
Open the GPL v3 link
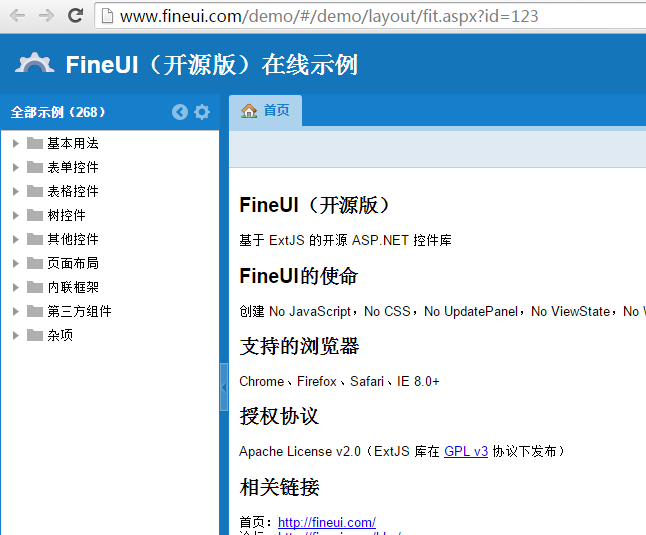pos(466,451)
